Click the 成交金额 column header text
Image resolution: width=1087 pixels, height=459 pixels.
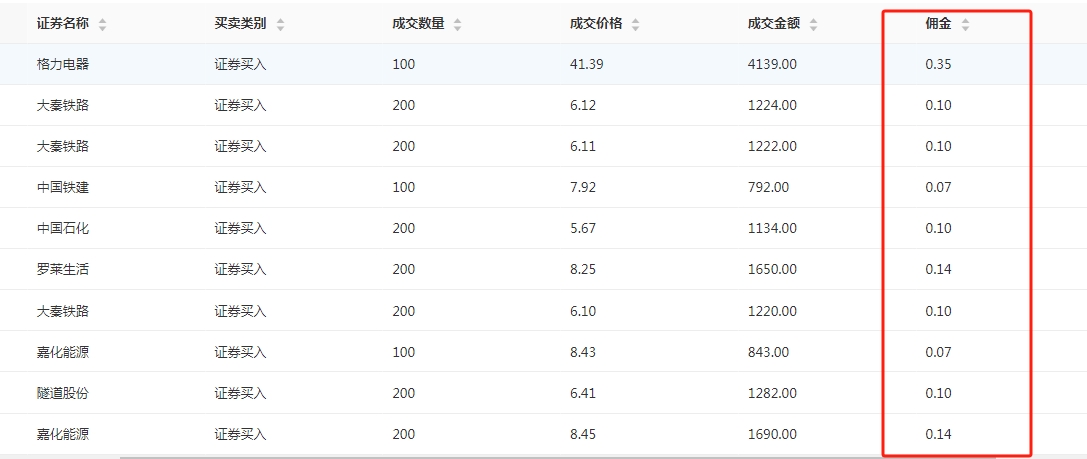[774, 24]
